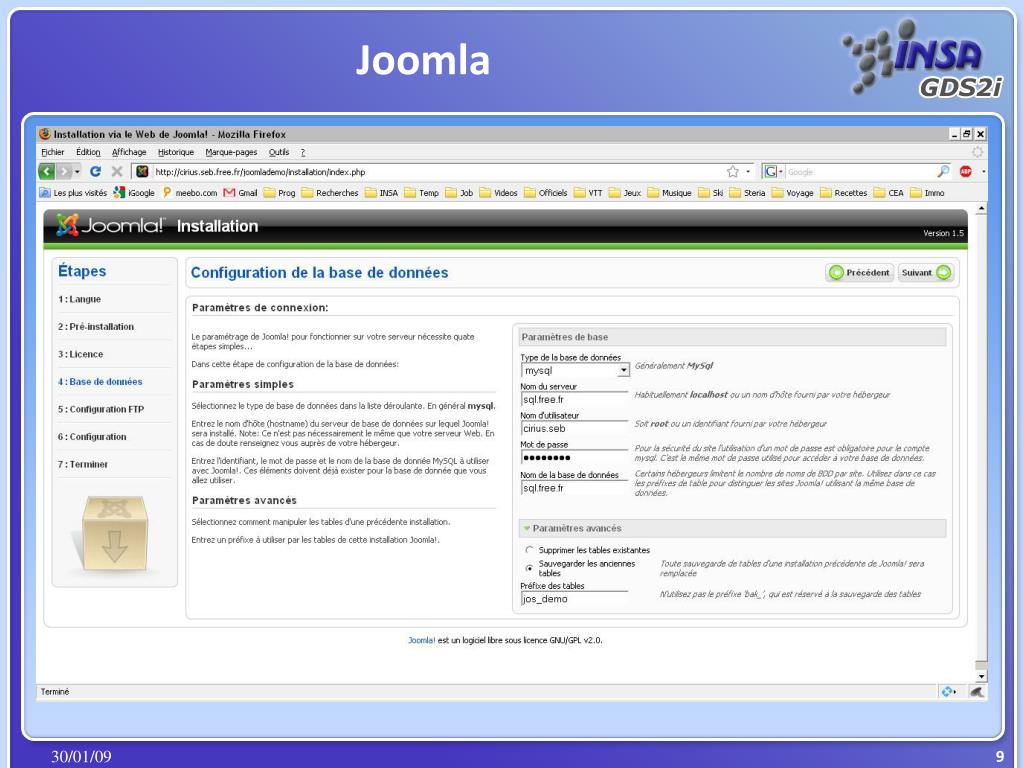Click step '1 : Langue'
The height and width of the screenshot is (768, 1024).
click(80, 299)
